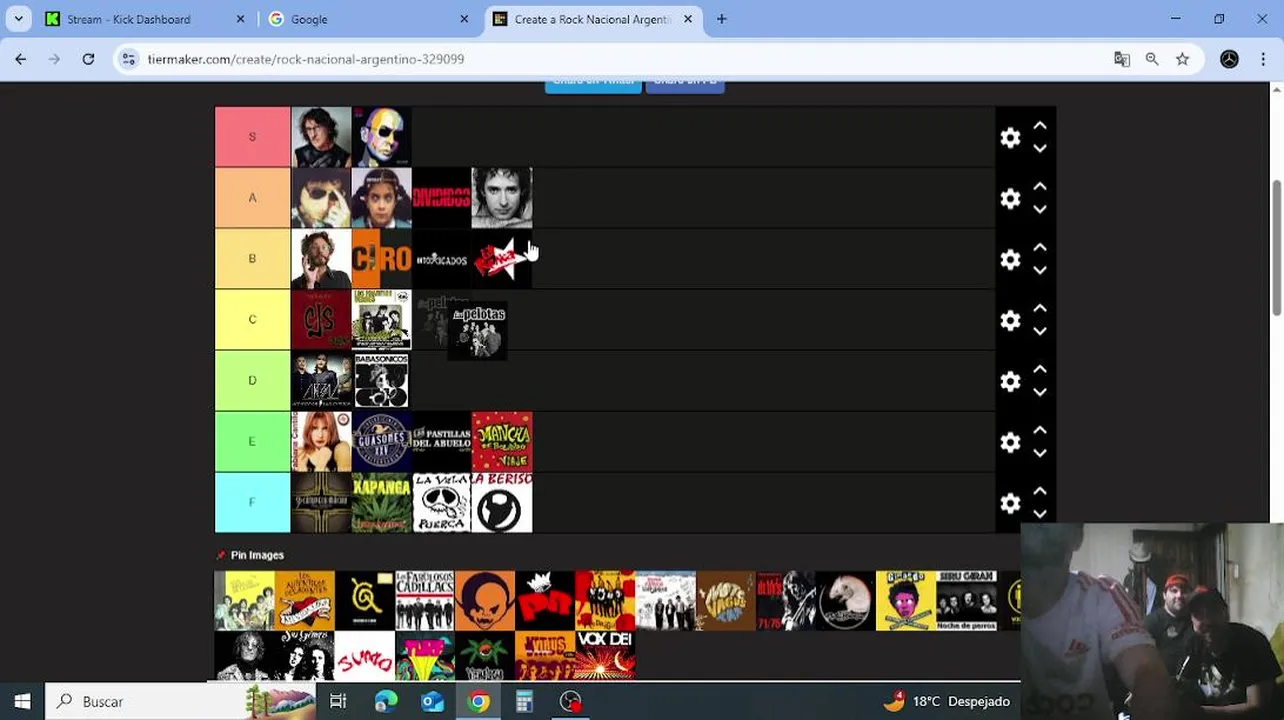Pick the La Vela Puerca image
1284x720 pixels.
pos(441,503)
